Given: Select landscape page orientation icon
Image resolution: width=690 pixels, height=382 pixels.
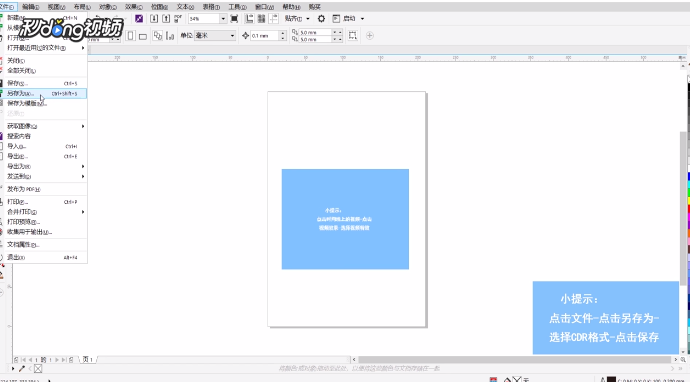Looking at the screenshot, I should pos(143,36).
